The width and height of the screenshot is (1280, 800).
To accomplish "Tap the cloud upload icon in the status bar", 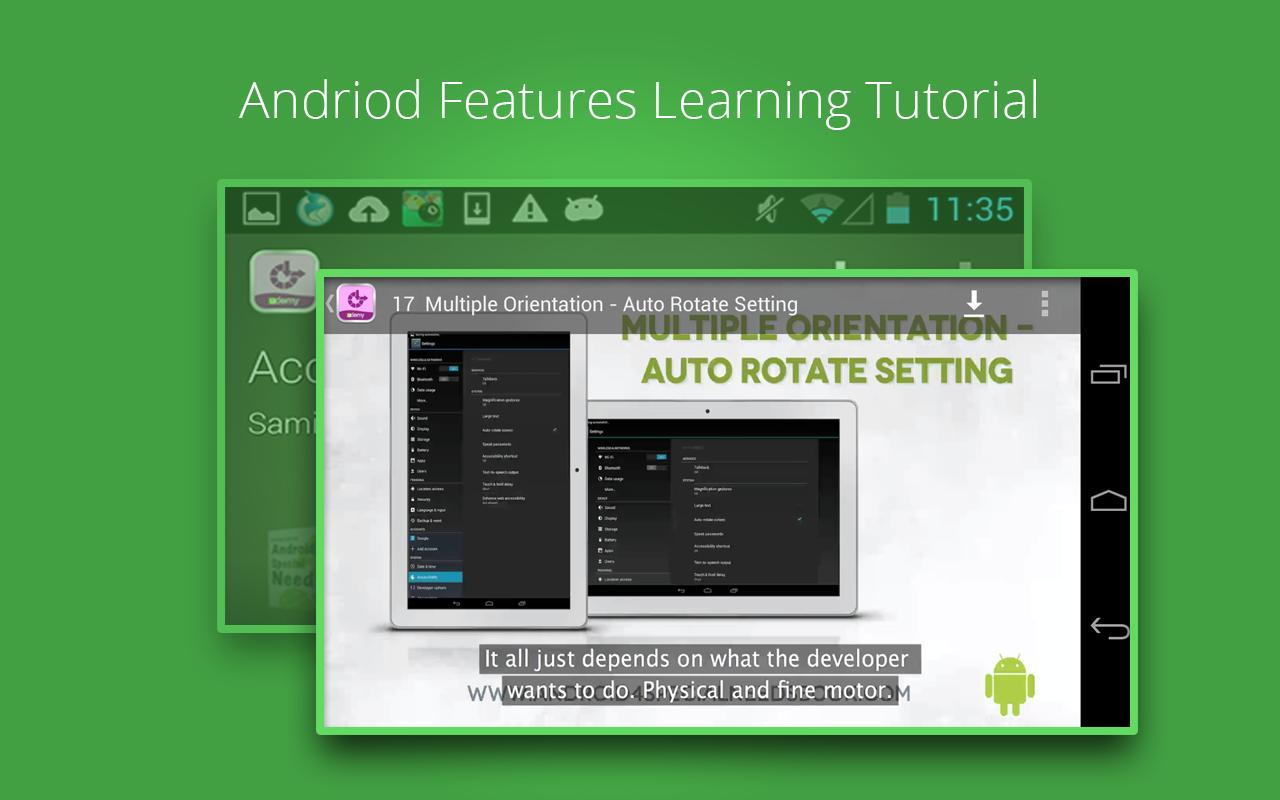I will (x=368, y=208).
